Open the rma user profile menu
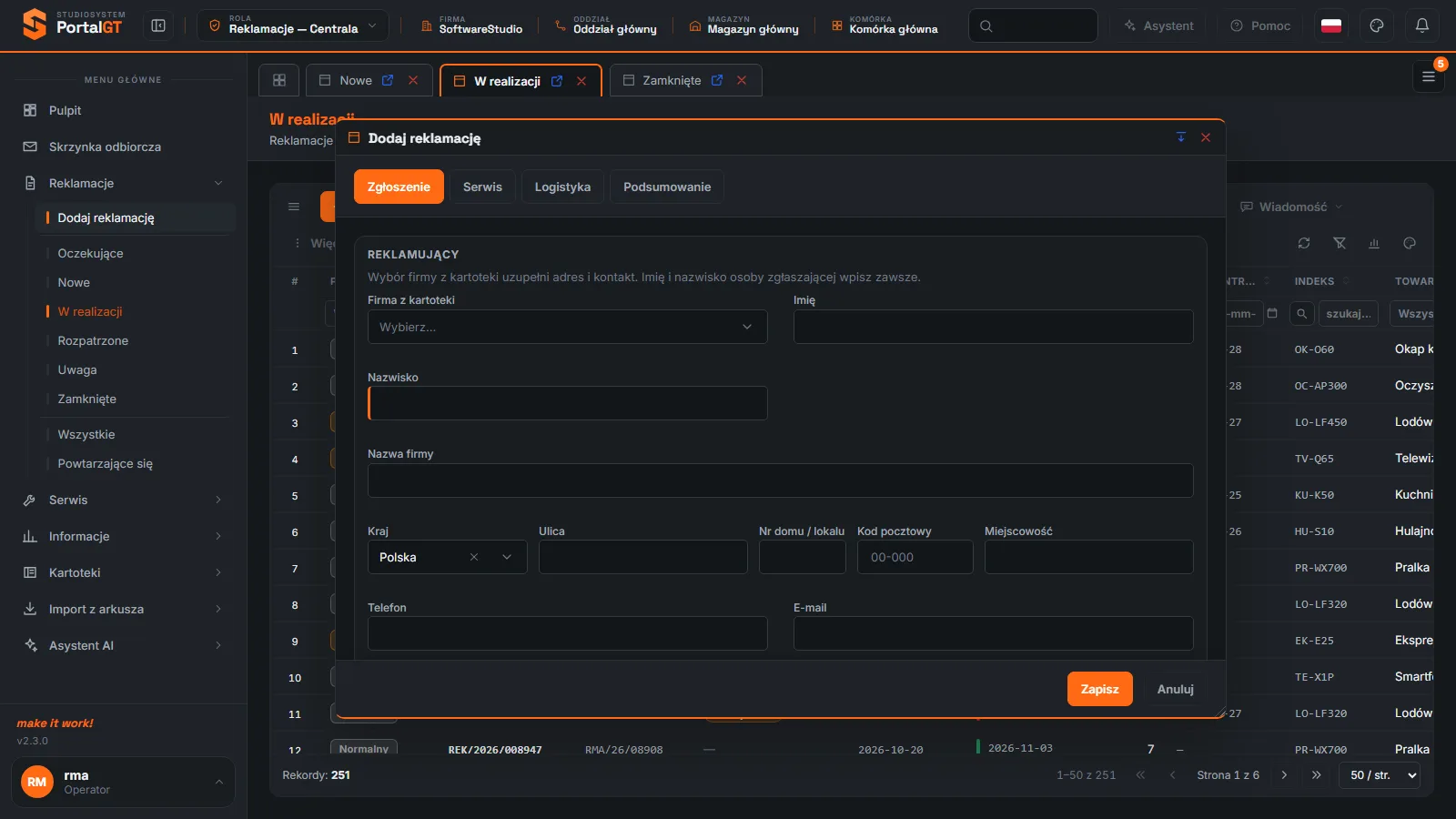 (x=123, y=782)
